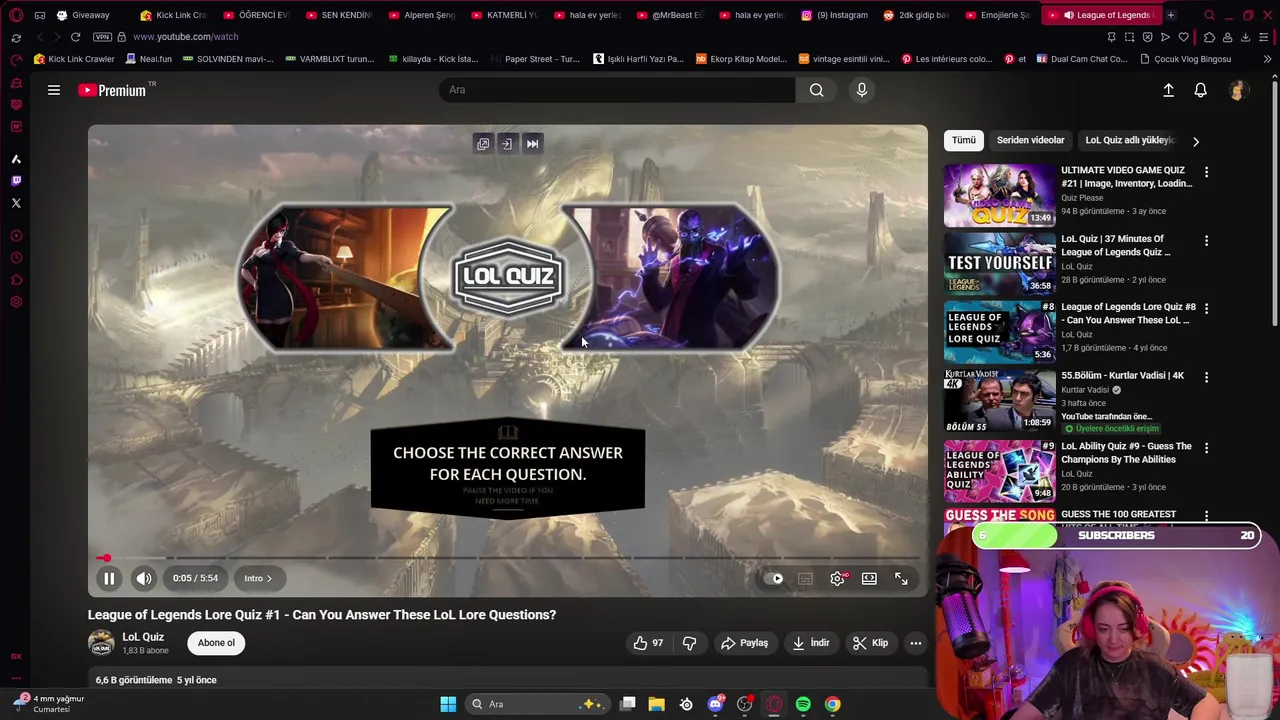Like the video with thumbs up
Image resolution: width=1280 pixels, height=720 pixels.
pyautogui.click(x=649, y=643)
